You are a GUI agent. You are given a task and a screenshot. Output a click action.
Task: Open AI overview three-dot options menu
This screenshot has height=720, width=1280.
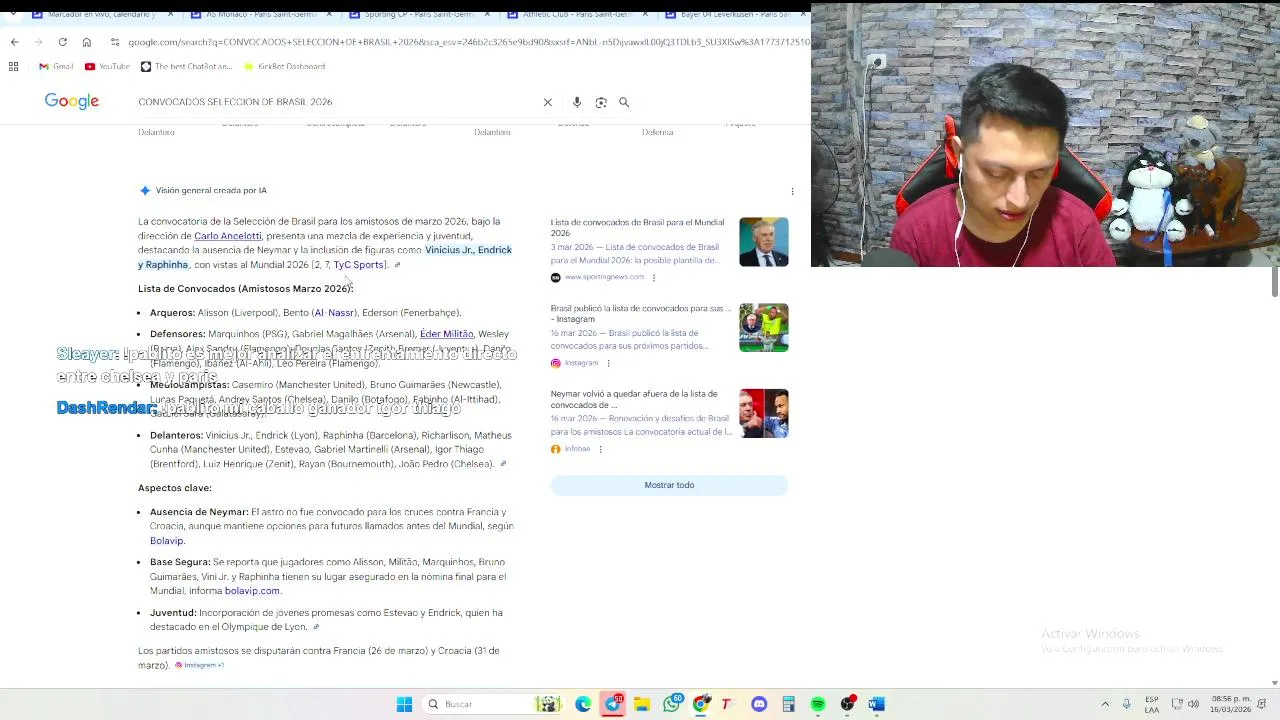pyautogui.click(x=792, y=191)
